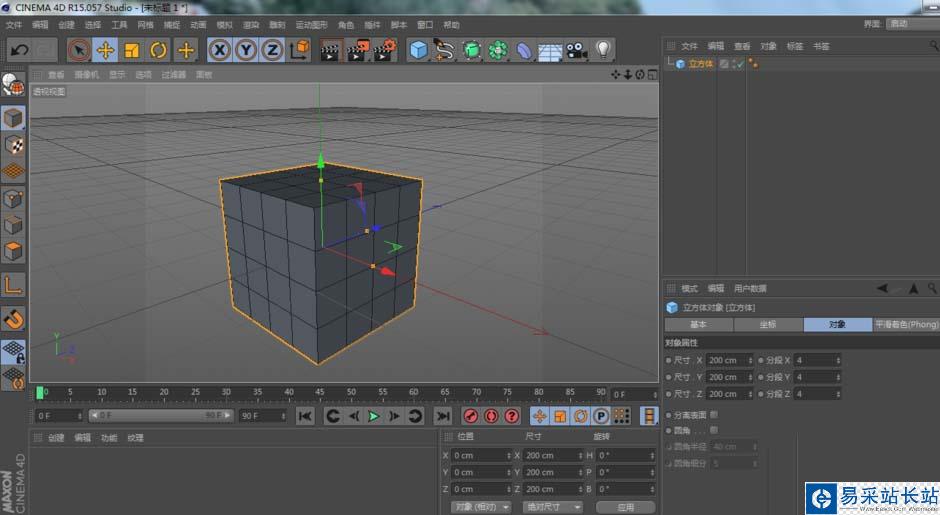Click frame 45 on the timeline ruler
The width and height of the screenshot is (940, 515).
pyautogui.click(x=320, y=393)
